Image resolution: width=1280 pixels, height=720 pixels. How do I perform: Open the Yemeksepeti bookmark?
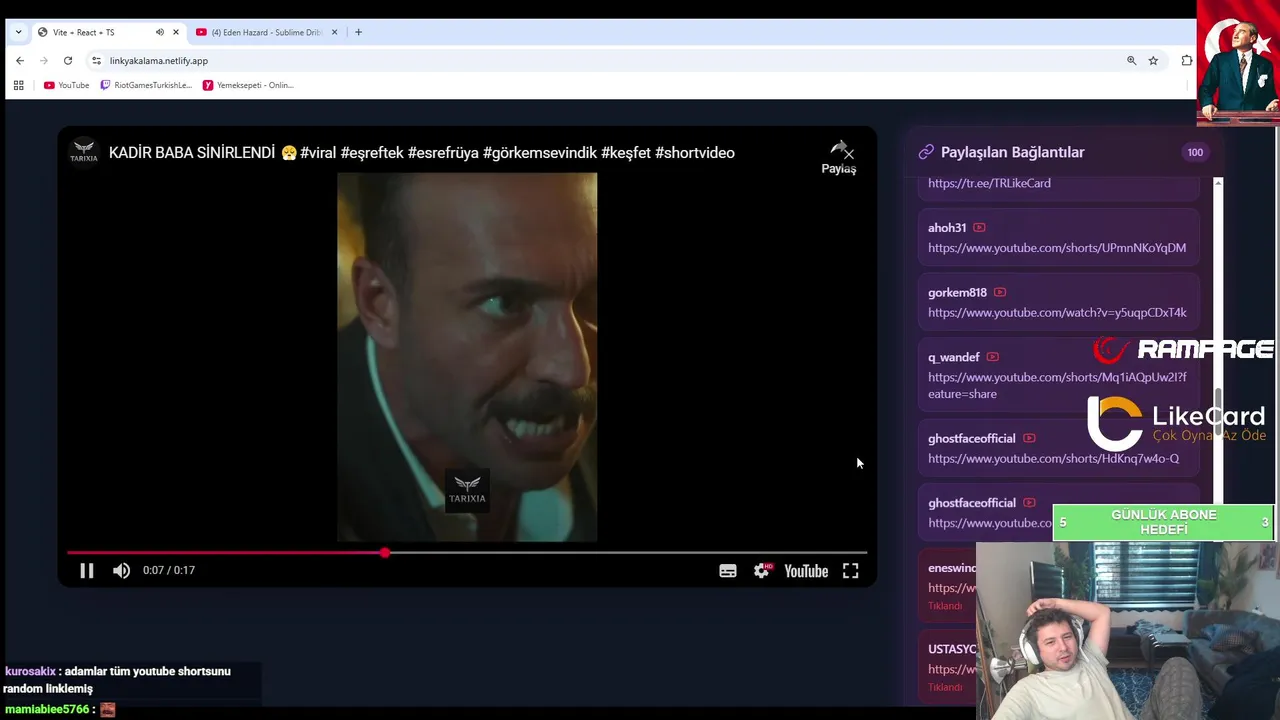point(248,85)
